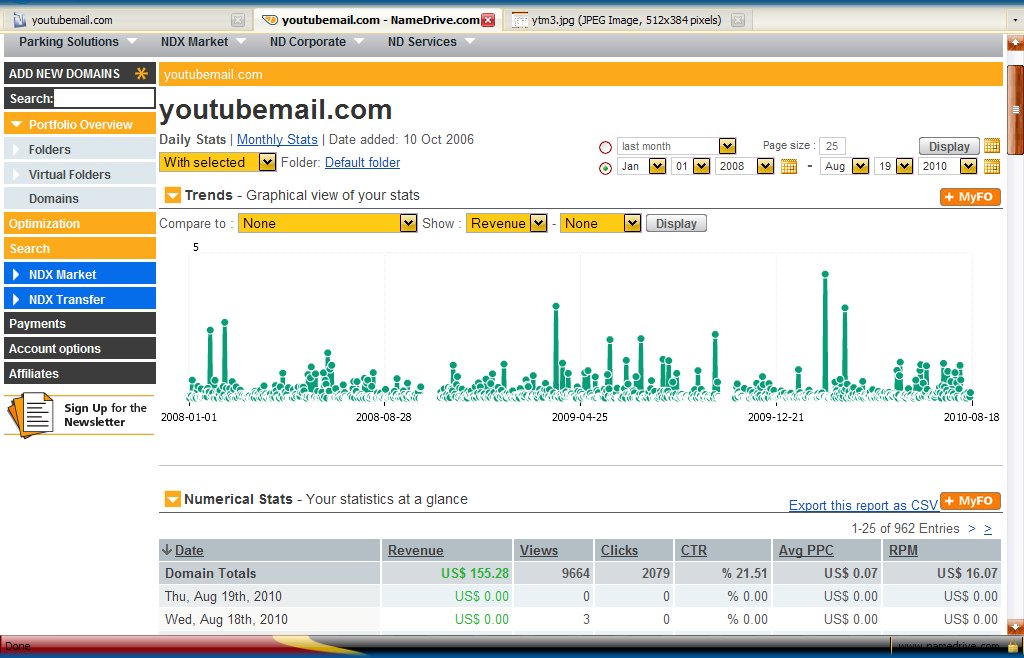Open the 'With selected' dropdown
Screen dimensions: 1024x658
217,162
